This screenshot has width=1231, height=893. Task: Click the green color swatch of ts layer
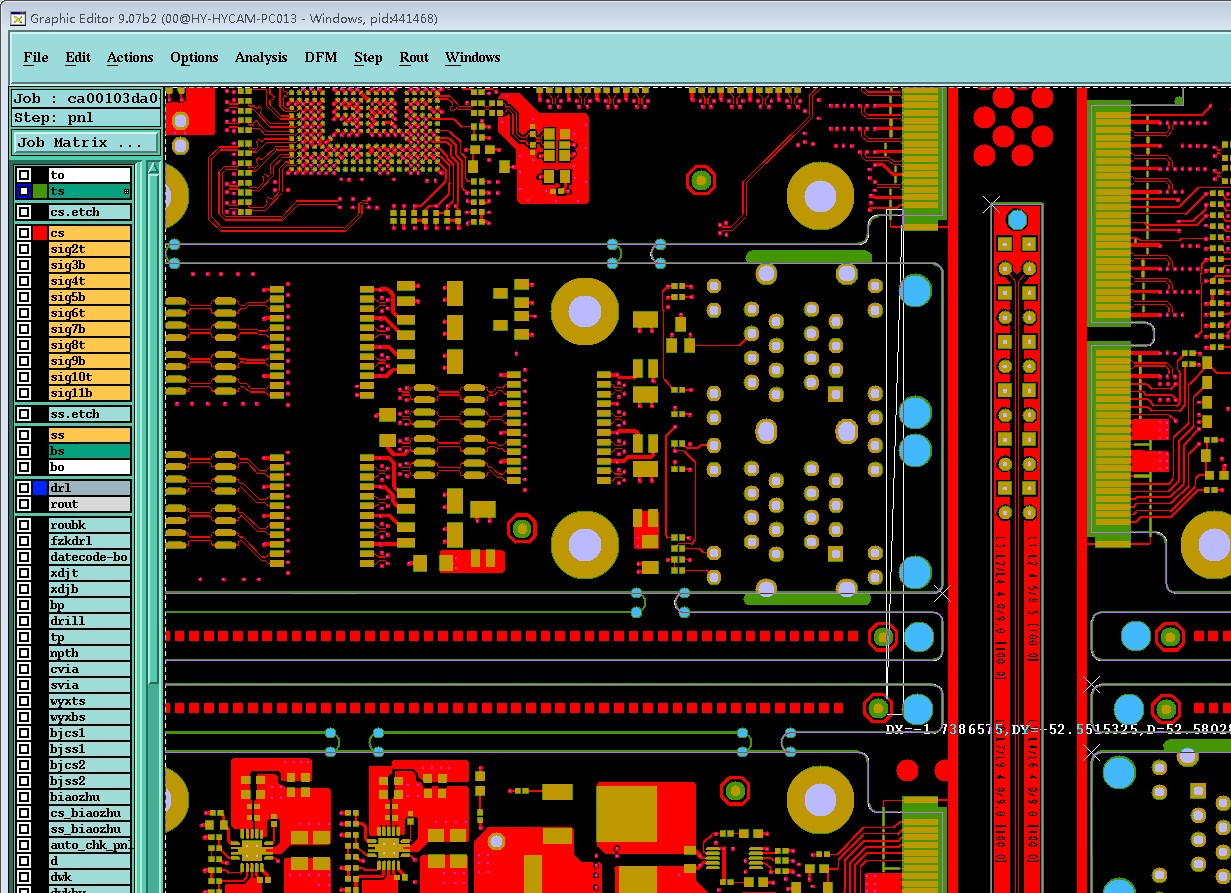40,191
